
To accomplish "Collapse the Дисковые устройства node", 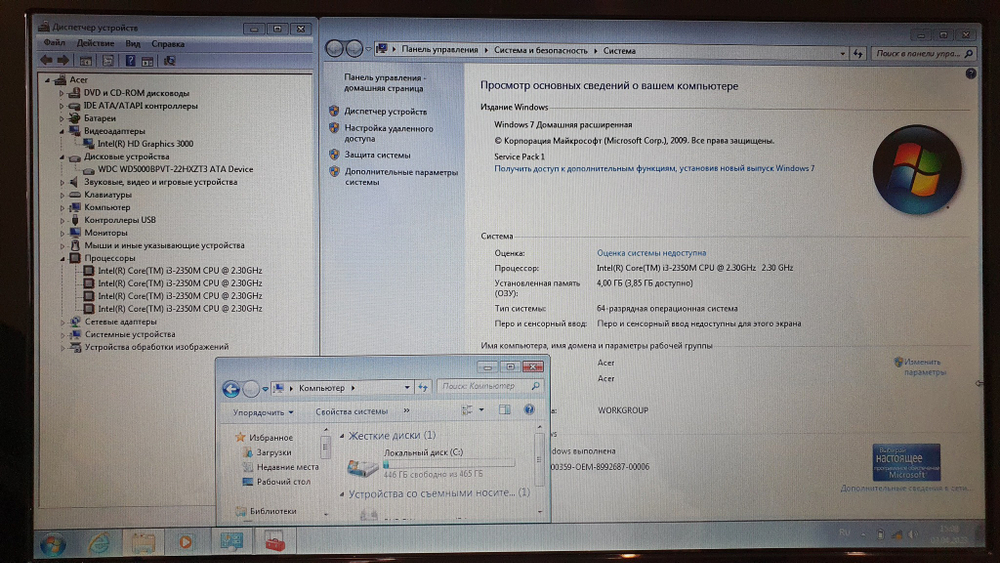I will click(x=62, y=157).
